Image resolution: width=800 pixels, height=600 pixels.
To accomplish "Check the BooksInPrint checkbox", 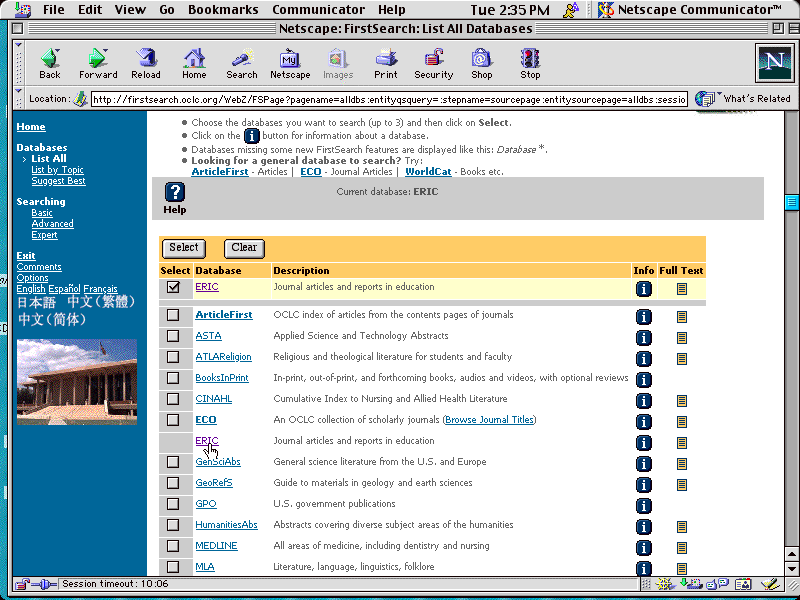I will [173, 378].
